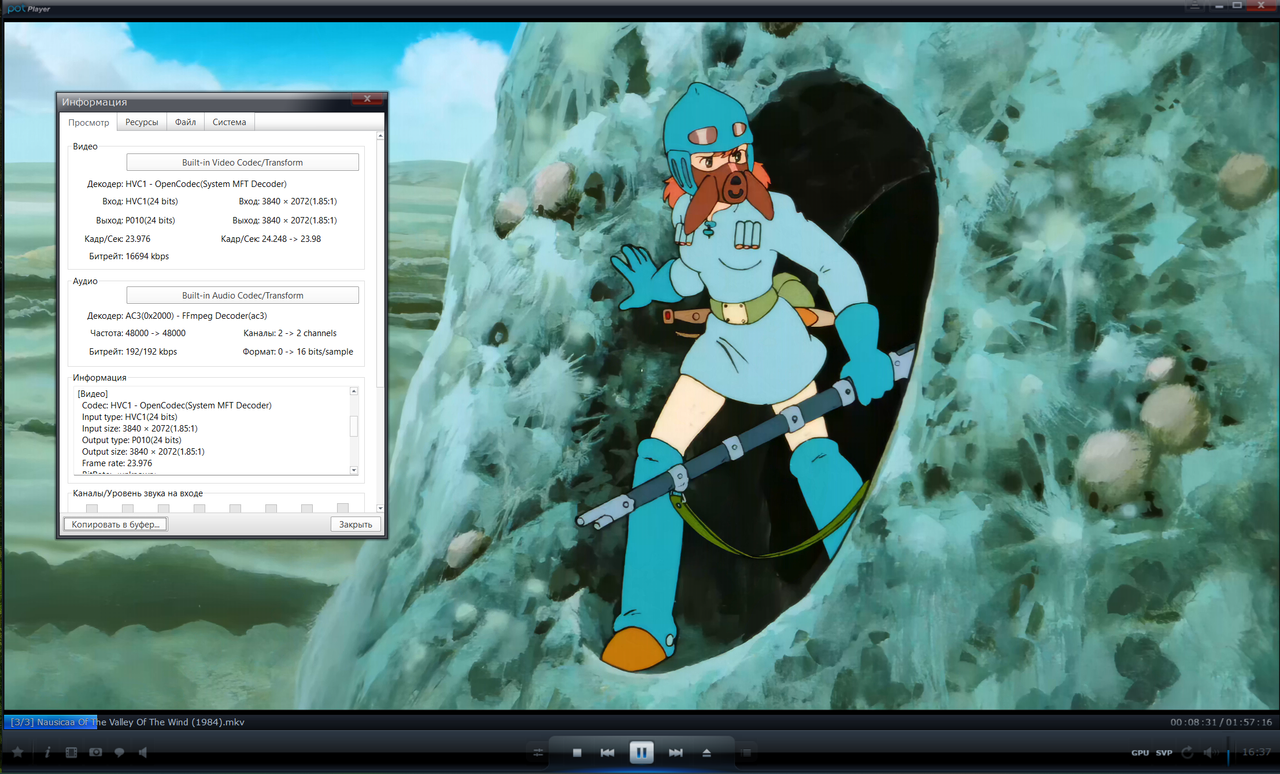
Task: Toggle the playlist panel icon
Action: (x=746, y=752)
